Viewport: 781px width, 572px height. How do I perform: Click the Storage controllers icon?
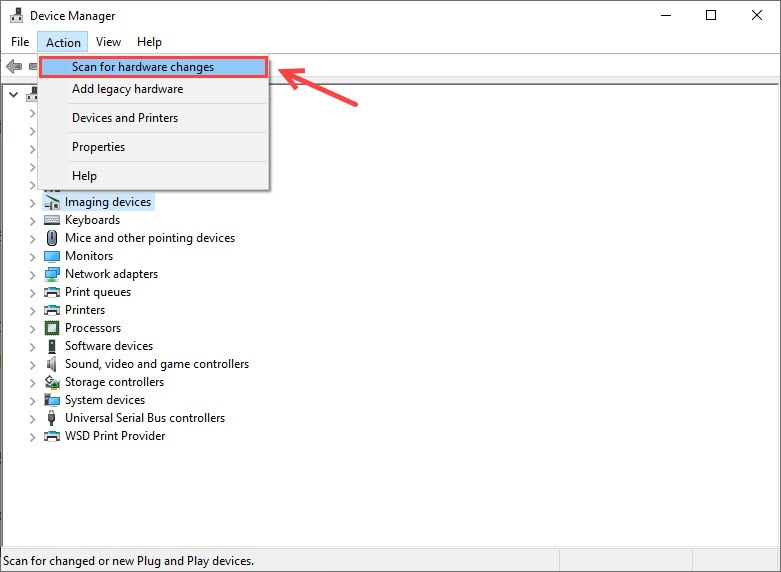click(52, 382)
